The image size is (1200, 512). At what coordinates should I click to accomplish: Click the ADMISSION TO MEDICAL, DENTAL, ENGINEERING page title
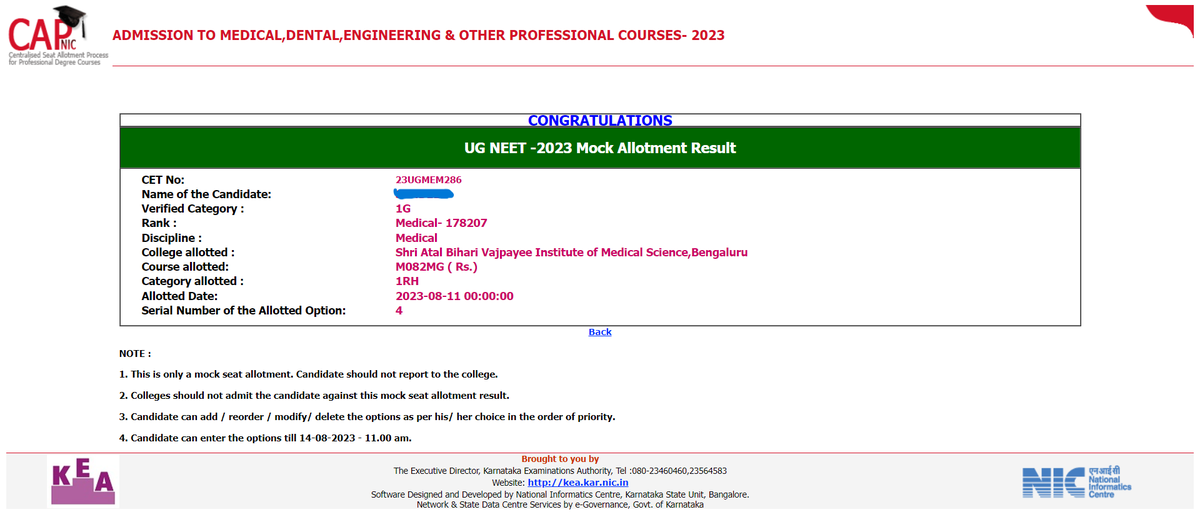(x=419, y=35)
